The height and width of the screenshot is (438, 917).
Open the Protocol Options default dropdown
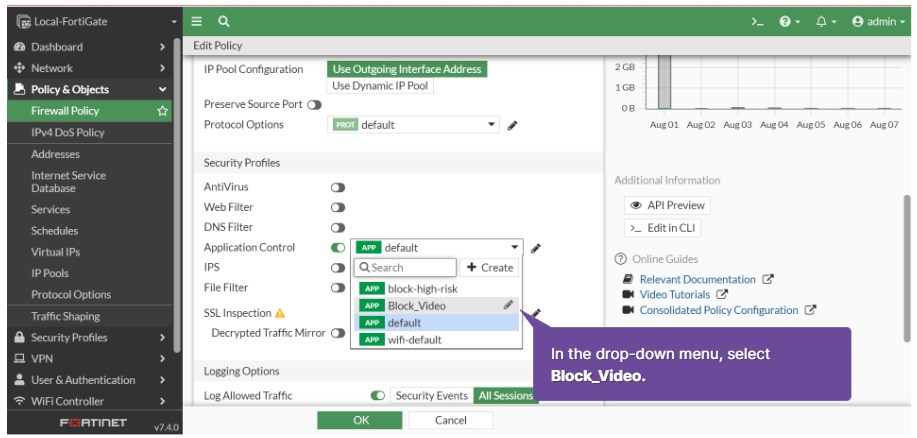click(413, 125)
